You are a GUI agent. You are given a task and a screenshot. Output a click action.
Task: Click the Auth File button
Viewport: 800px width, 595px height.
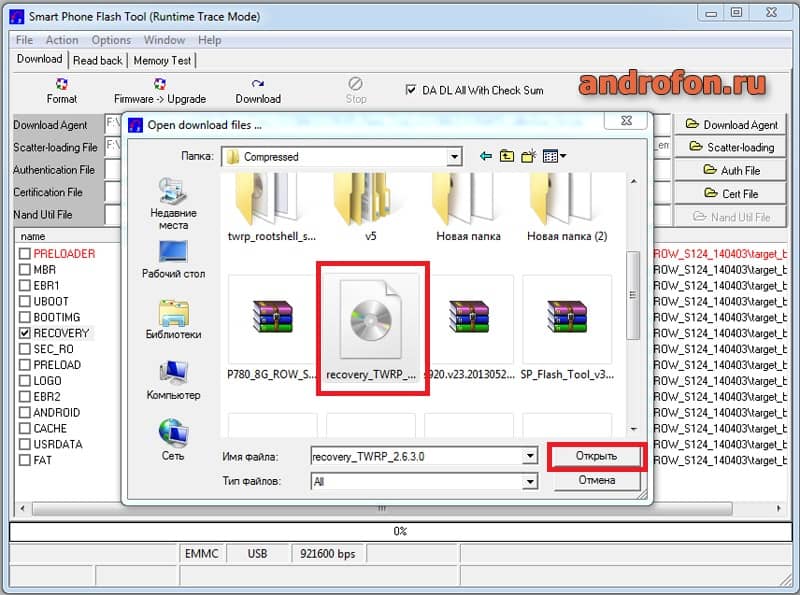pos(731,170)
